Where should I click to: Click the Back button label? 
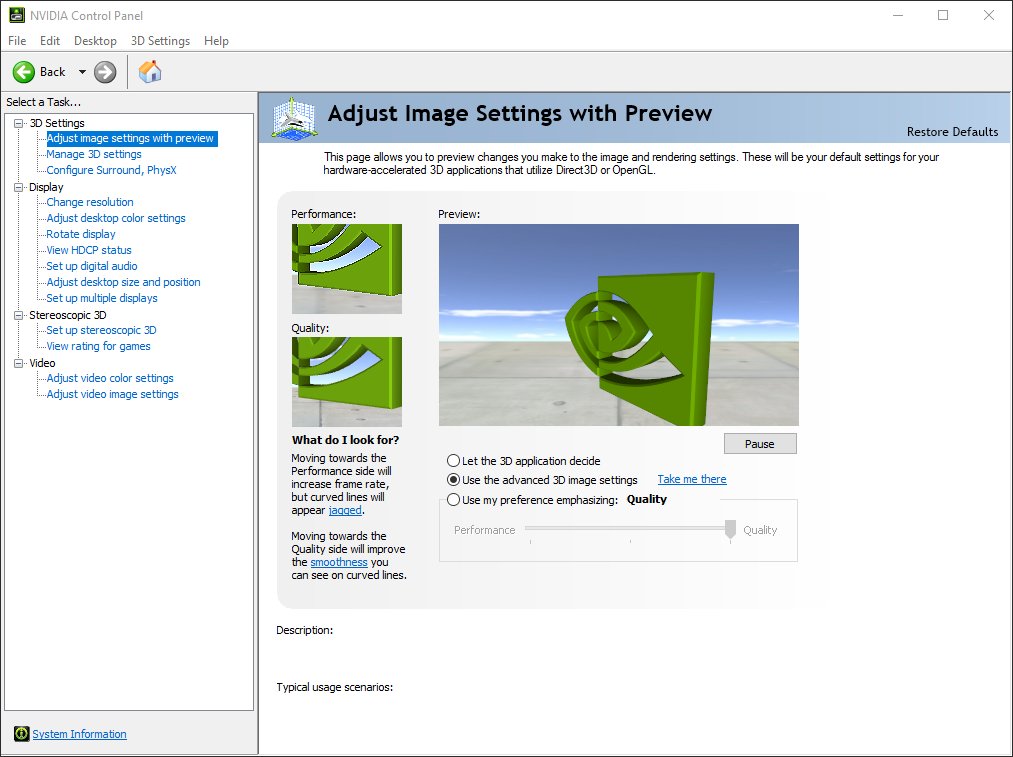point(52,72)
